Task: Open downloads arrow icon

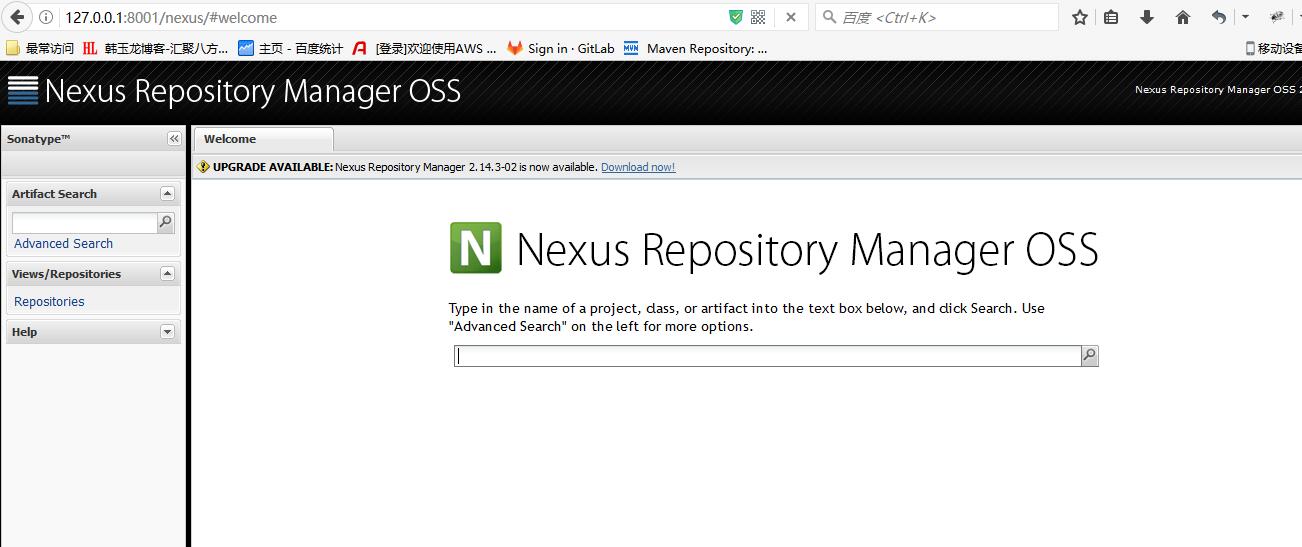Action: point(1147,17)
